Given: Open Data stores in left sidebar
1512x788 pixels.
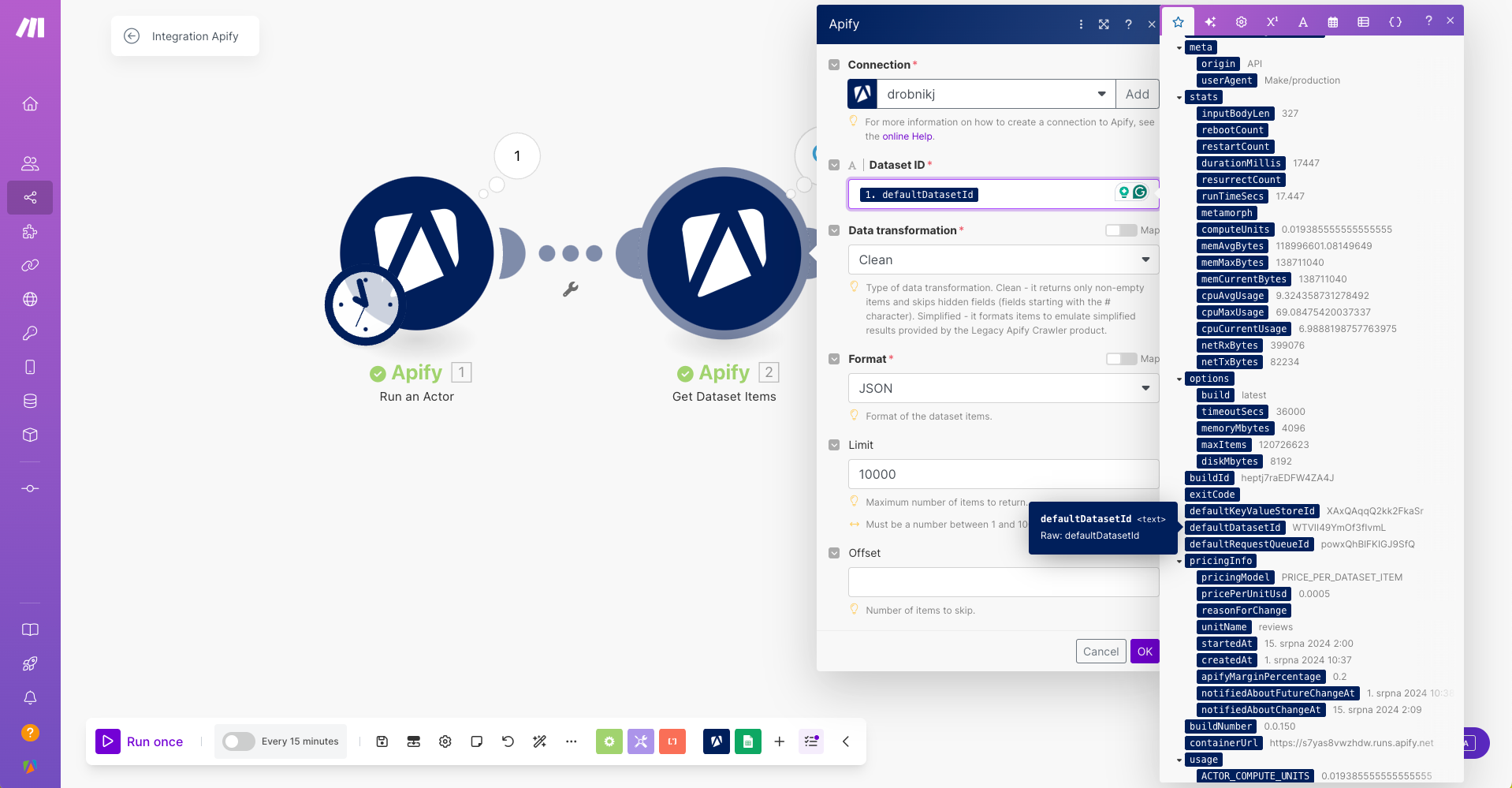Looking at the screenshot, I should point(30,401).
